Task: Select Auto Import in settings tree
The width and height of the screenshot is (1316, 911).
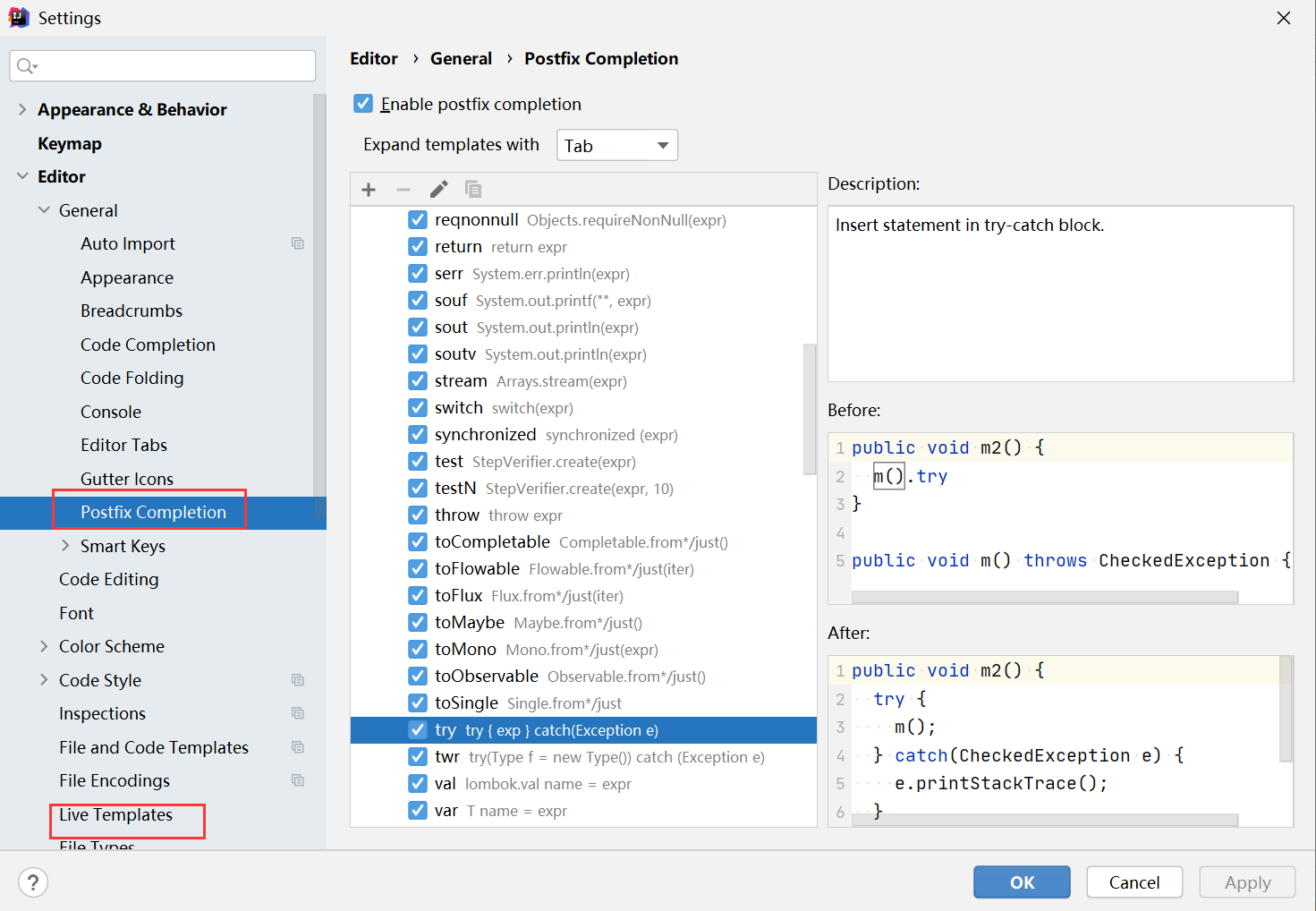Action: tap(128, 243)
